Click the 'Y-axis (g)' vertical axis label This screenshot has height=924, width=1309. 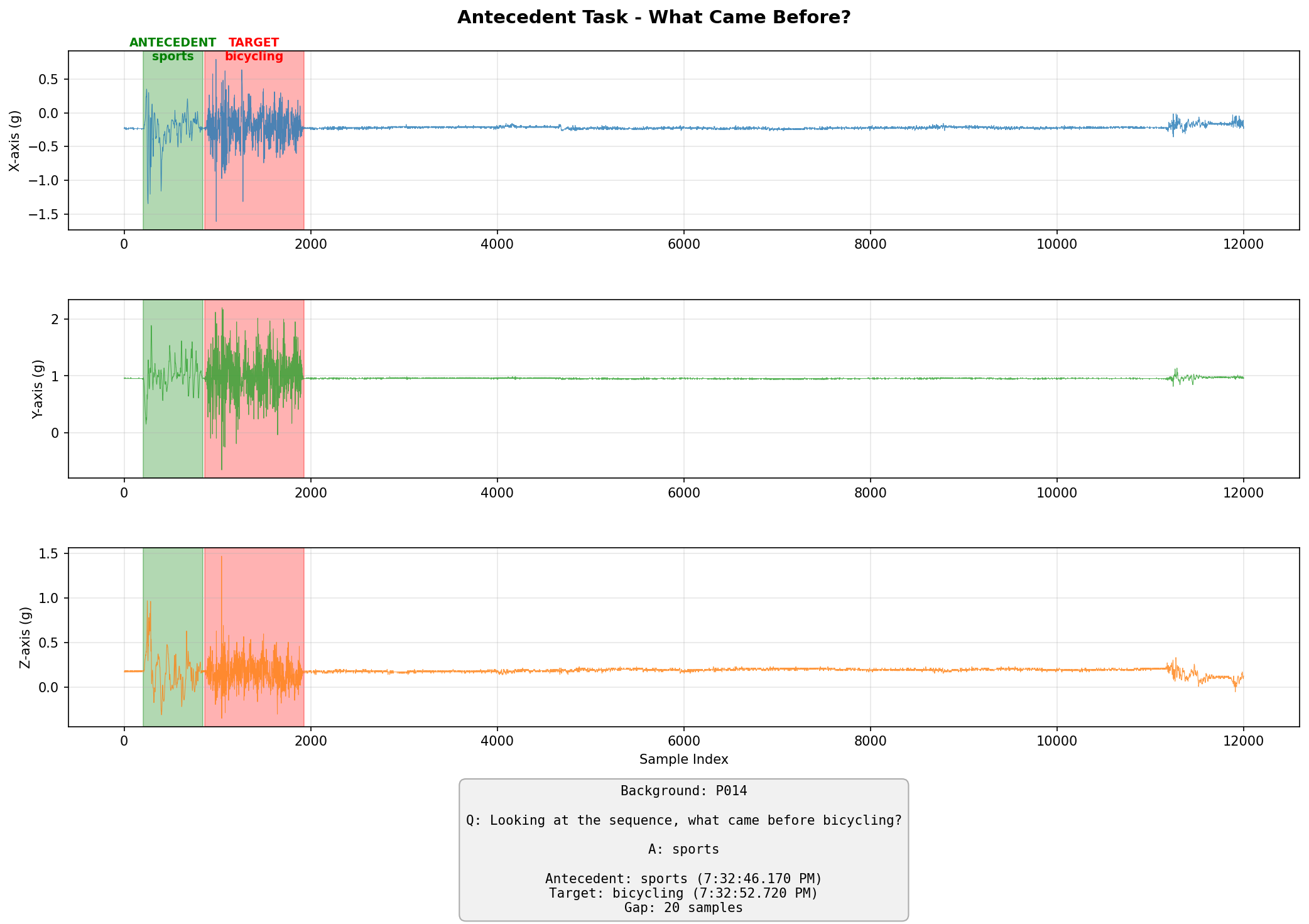38,389
